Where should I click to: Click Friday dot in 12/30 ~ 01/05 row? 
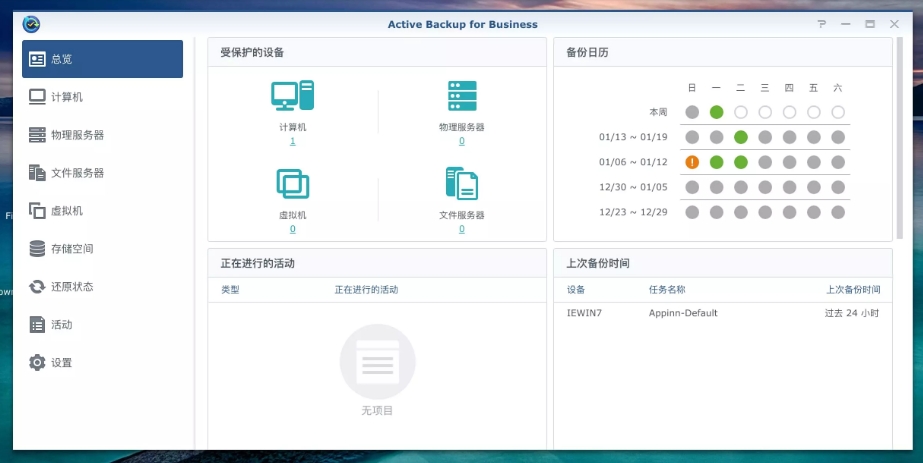tap(814, 187)
